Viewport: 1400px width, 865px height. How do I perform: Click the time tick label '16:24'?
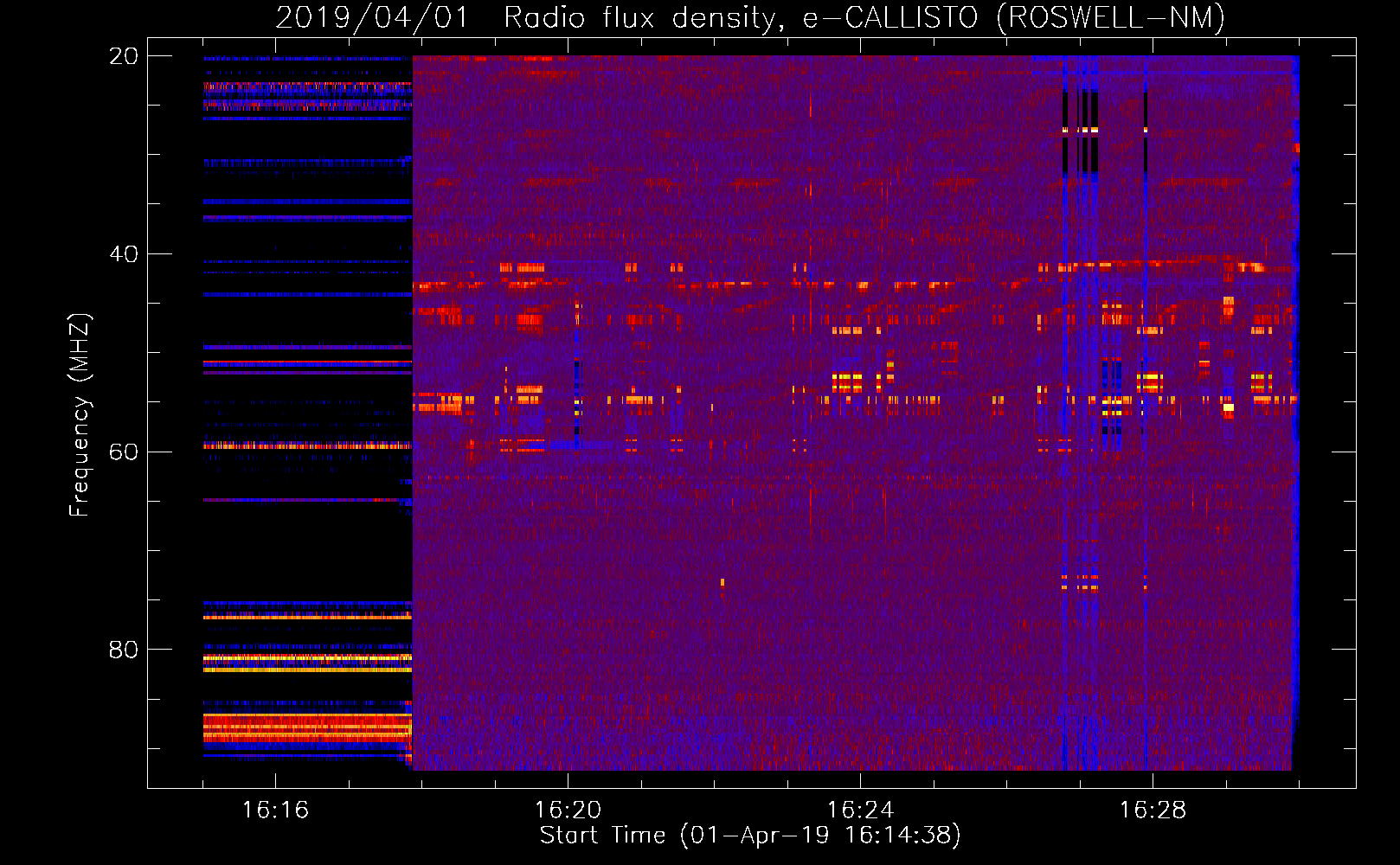tap(860, 810)
